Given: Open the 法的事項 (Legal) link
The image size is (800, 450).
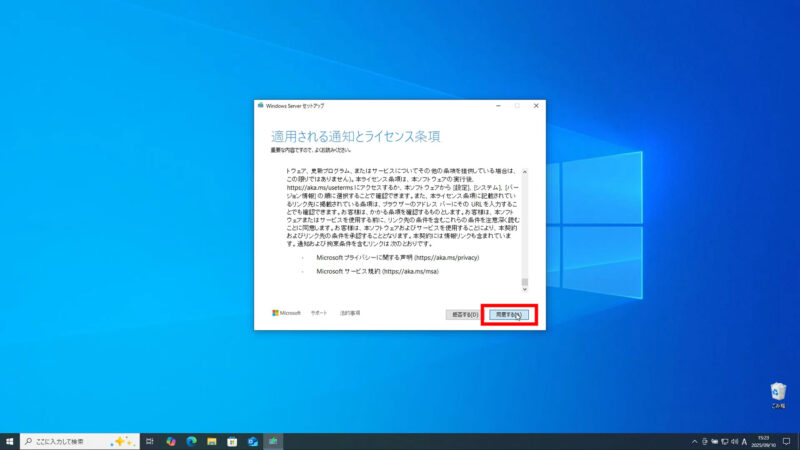Looking at the screenshot, I should pyautogui.click(x=350, y=313).
